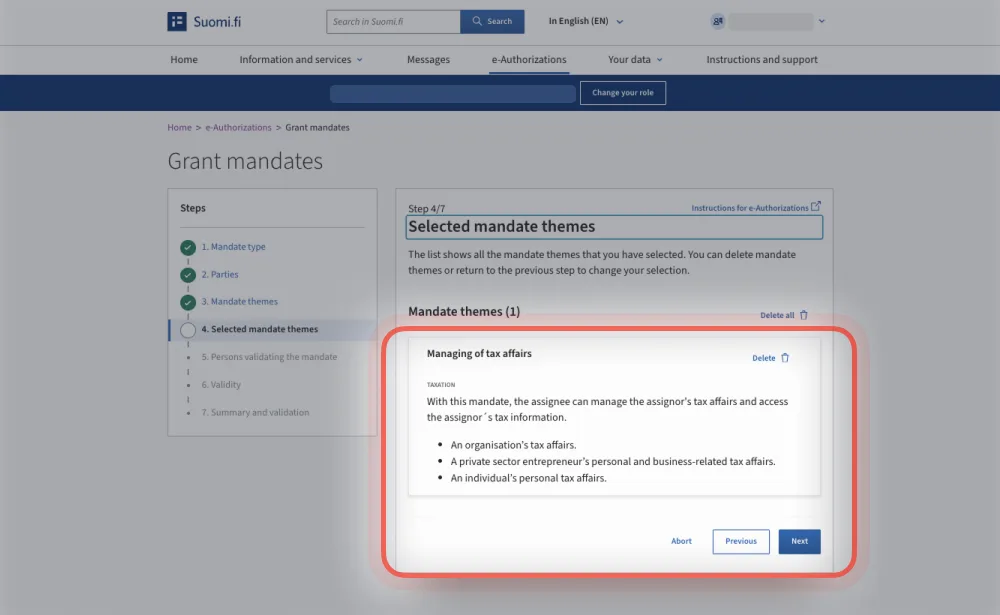Go to step 1. Mandate type

pos(233,247)
